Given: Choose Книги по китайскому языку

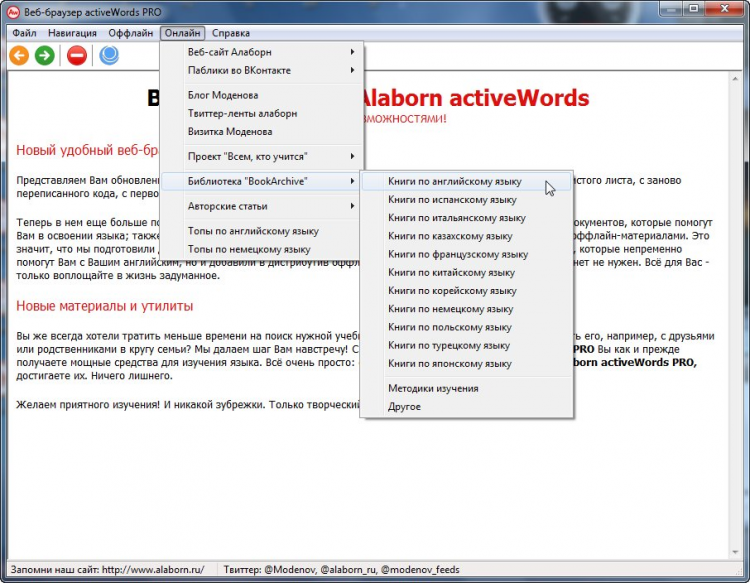Looking at the screenshot, I should (466, 273).
